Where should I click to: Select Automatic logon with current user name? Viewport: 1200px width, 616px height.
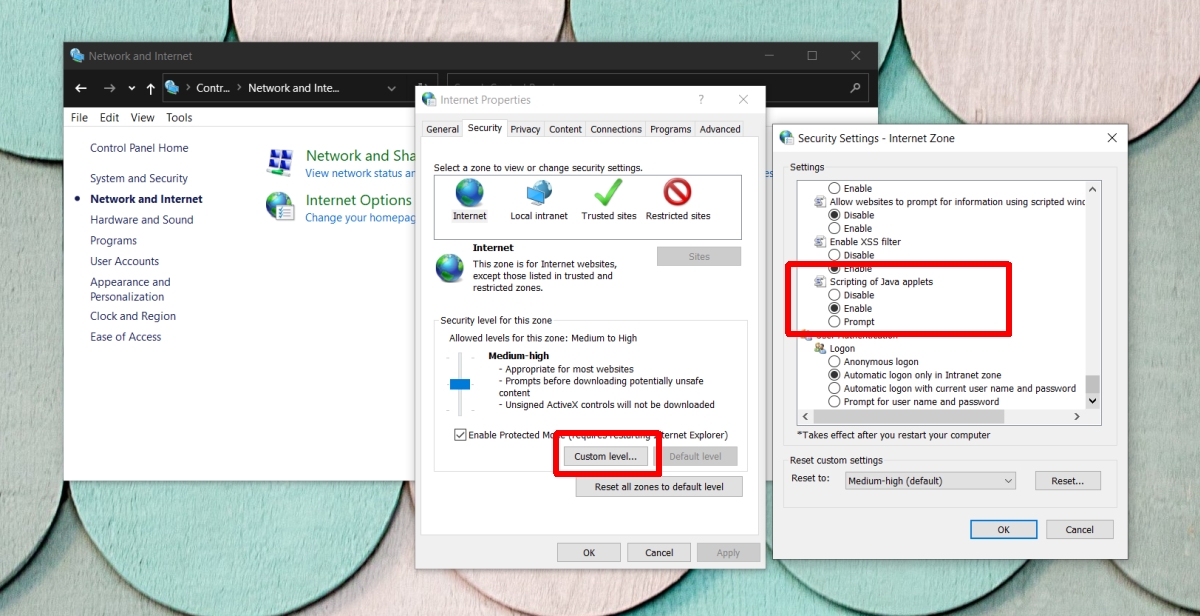834,388
